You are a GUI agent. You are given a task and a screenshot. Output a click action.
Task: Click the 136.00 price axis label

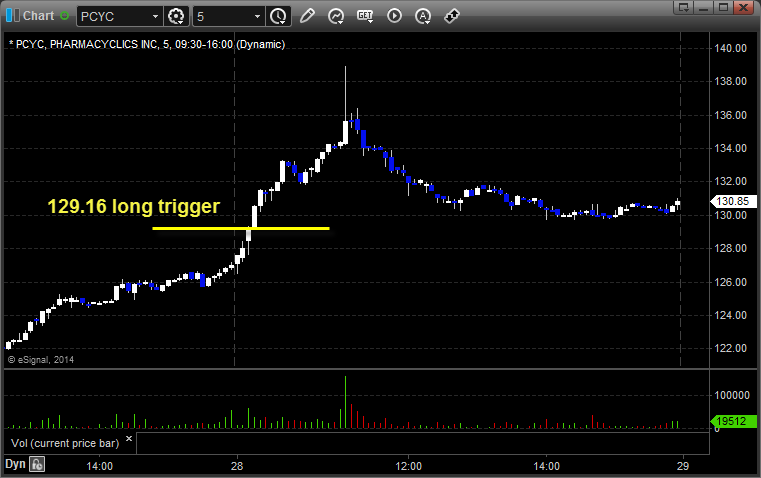730,115
